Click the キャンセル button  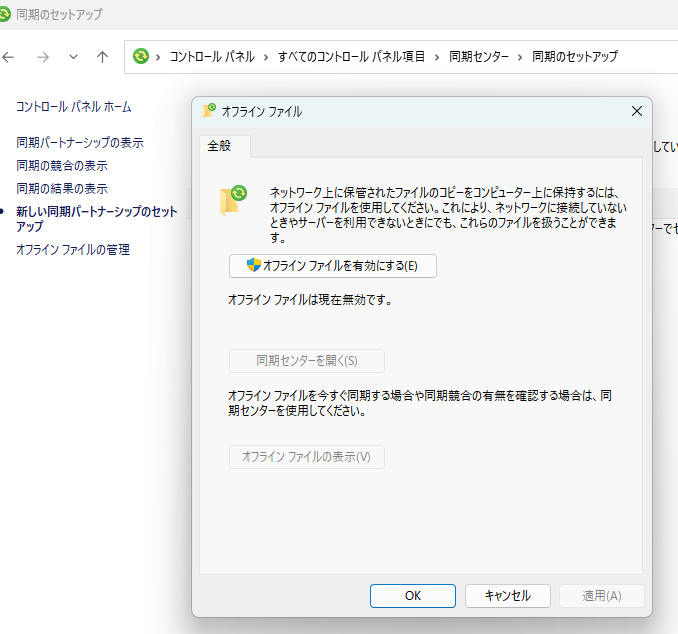click(508, 596)
